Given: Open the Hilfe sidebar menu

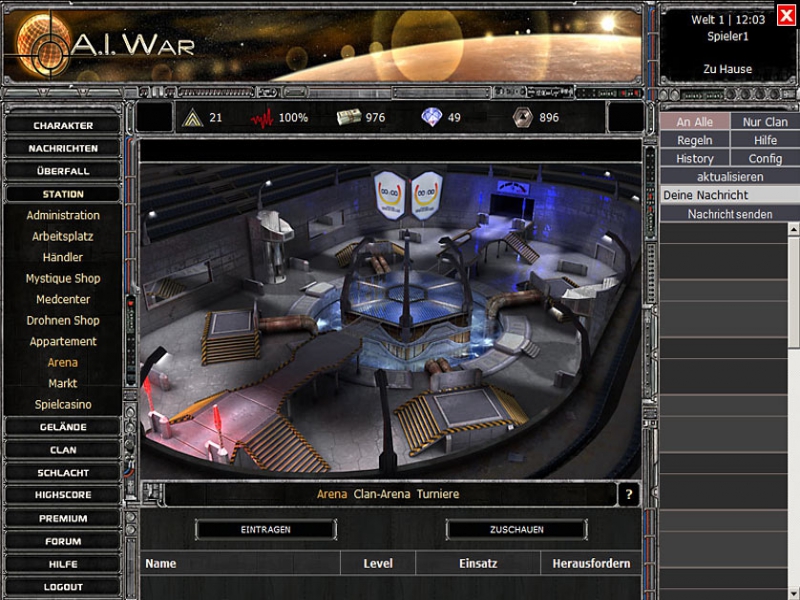Looking at the screenshot, I should tap(63, 564).
